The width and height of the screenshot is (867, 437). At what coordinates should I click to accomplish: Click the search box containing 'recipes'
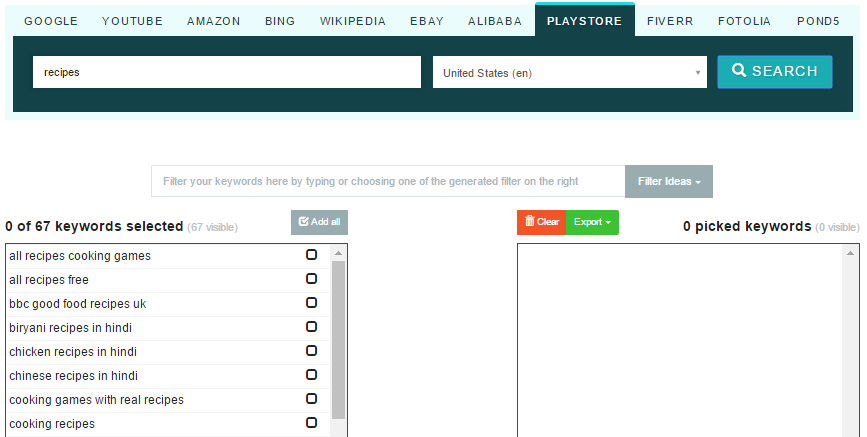[227, 72]
